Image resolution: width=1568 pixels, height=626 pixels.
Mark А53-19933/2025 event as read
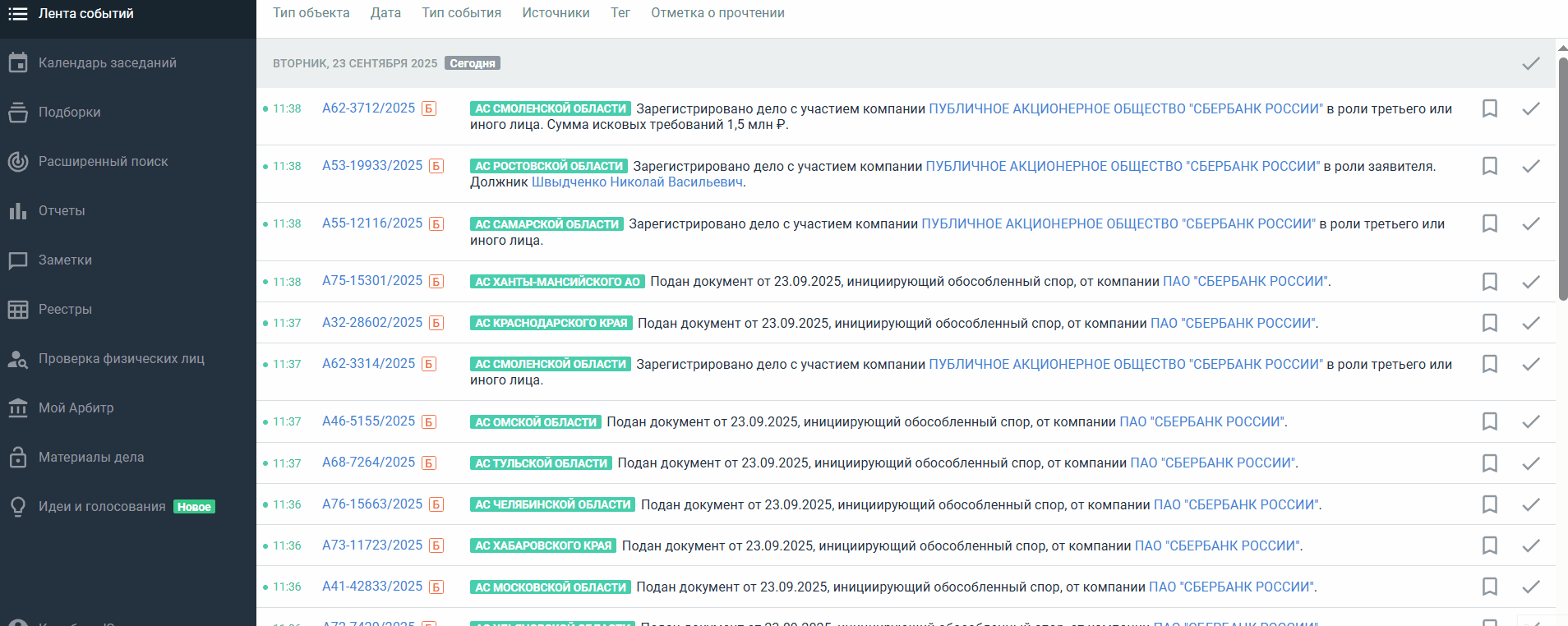(x=1530, y=166)
